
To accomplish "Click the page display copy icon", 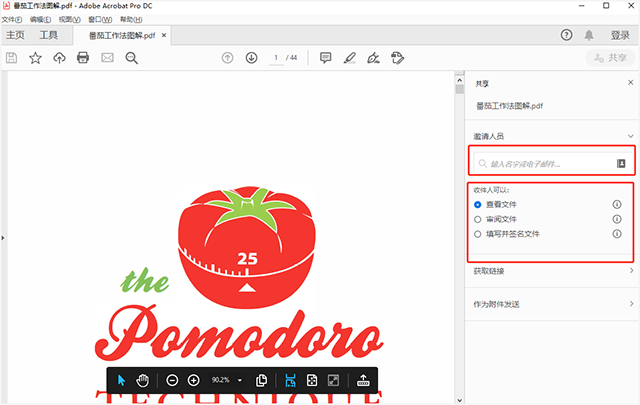I will (x=261, y=381).
